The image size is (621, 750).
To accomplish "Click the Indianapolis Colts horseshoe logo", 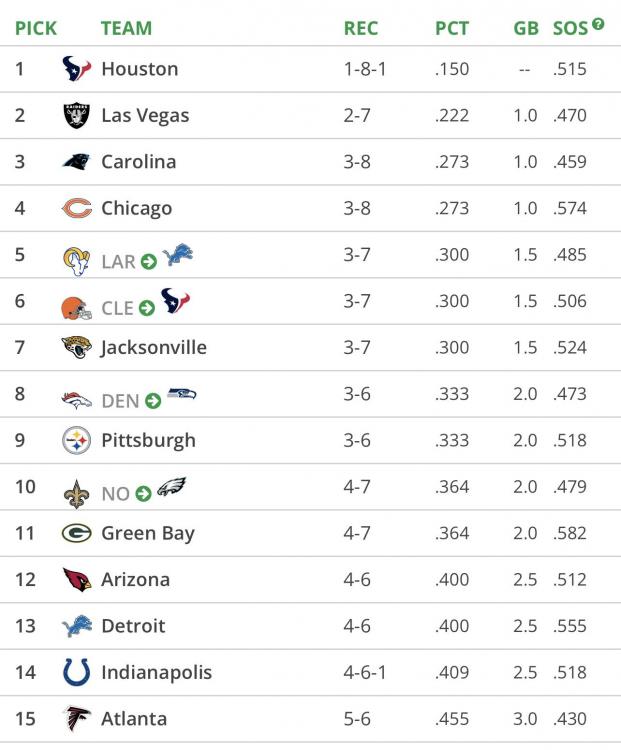I will coord(76,672).
